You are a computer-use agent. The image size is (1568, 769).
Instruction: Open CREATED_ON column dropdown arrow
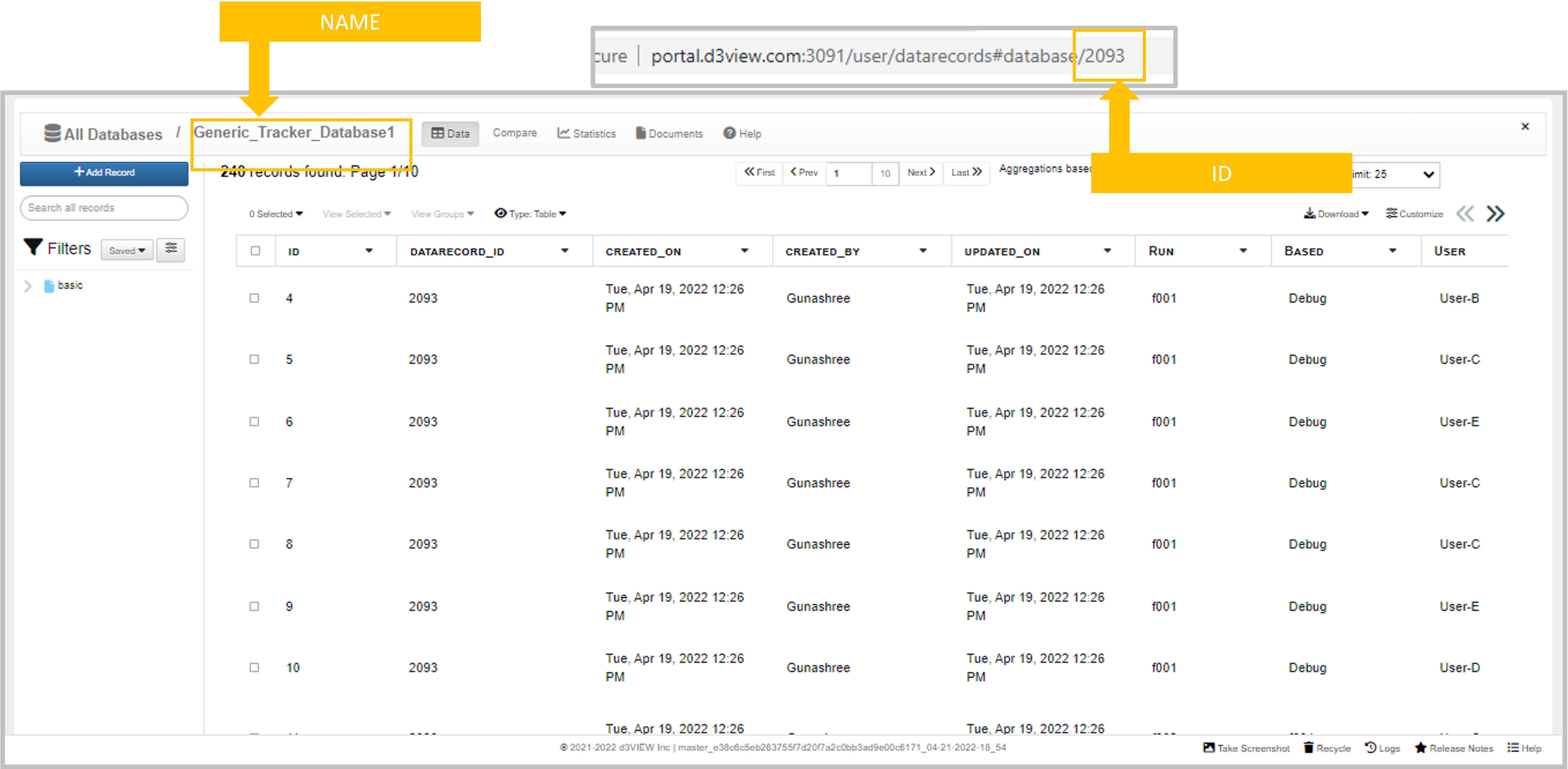pyautogui.click(x=744, y=251)
